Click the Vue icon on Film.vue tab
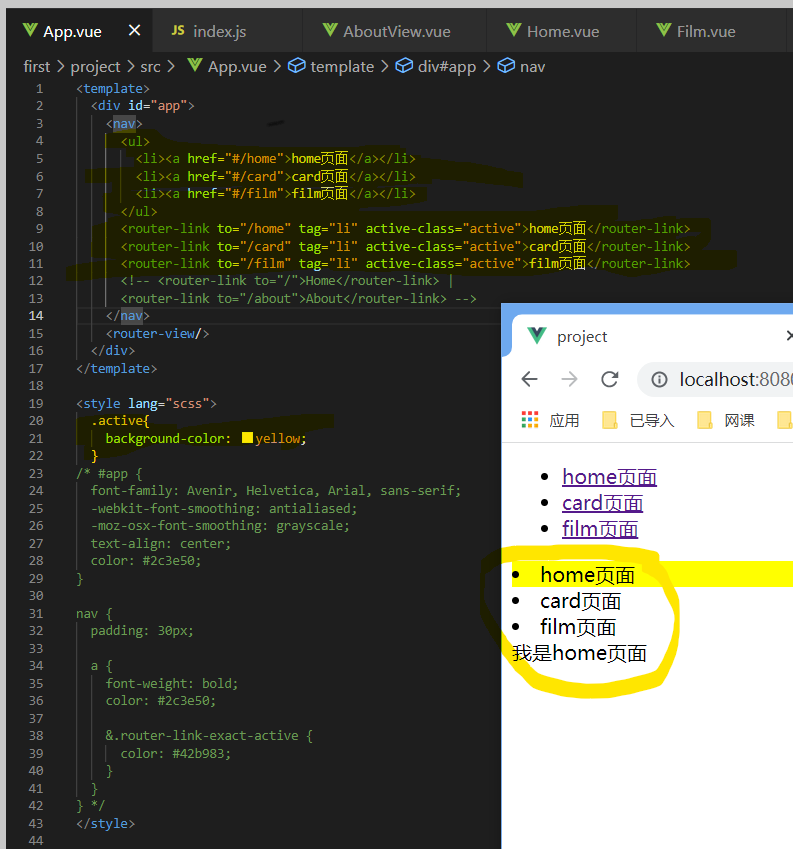793x849 pixels. pos(664,30)
